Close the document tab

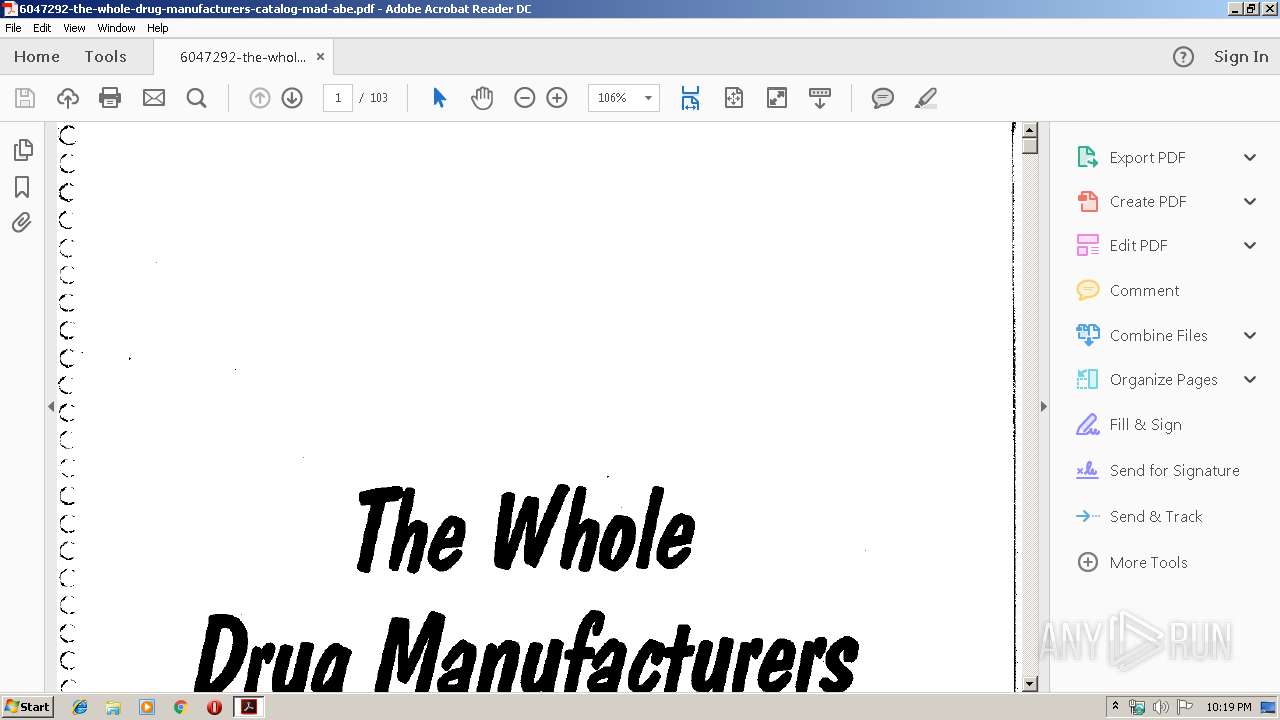coord(321,57)
